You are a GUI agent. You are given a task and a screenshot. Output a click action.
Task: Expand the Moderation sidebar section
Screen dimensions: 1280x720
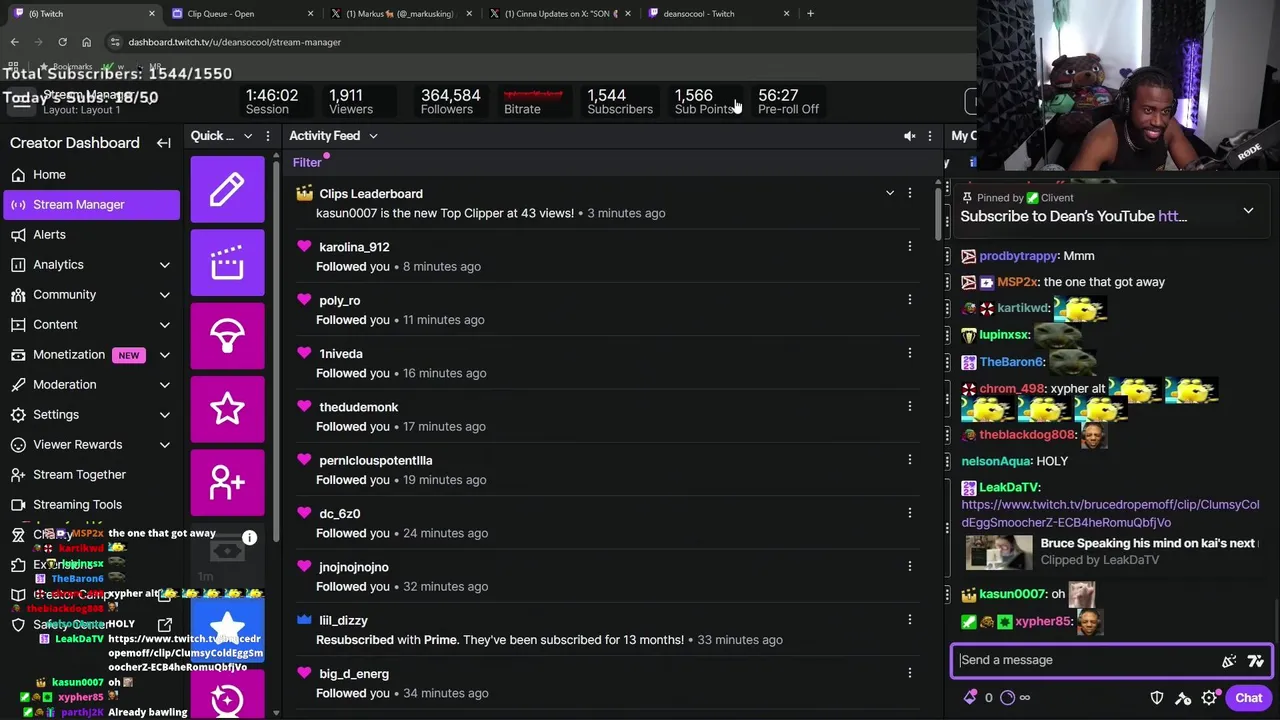(164, 385)
